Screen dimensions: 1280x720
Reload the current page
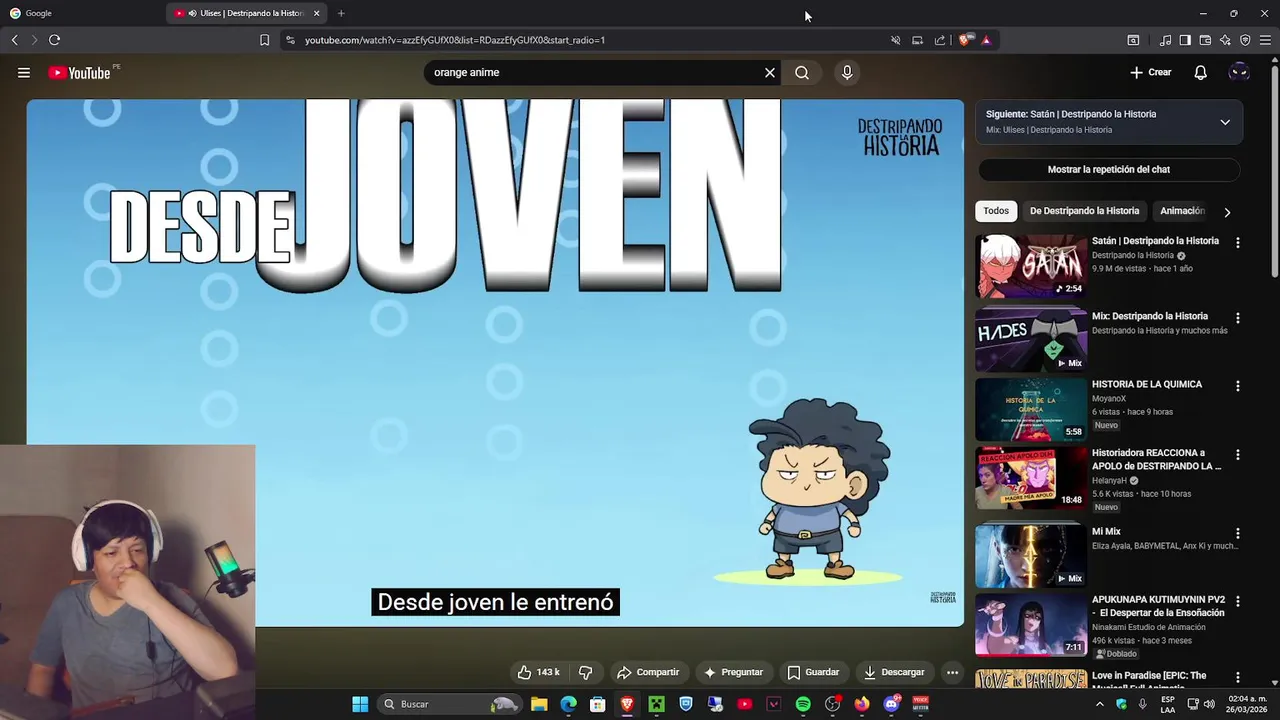tap(54, 40)
